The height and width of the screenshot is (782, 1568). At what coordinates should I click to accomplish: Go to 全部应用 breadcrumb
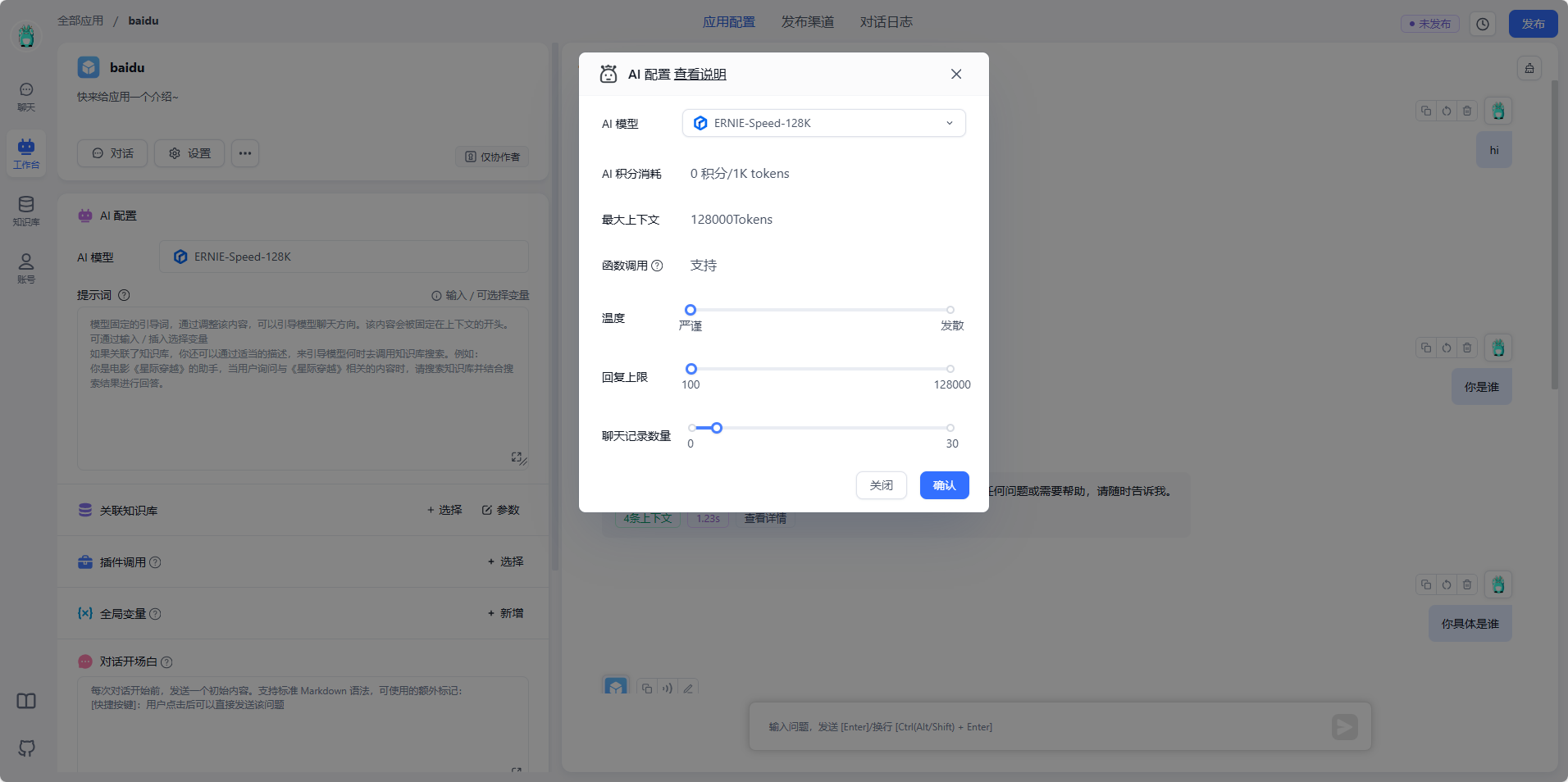80,20
